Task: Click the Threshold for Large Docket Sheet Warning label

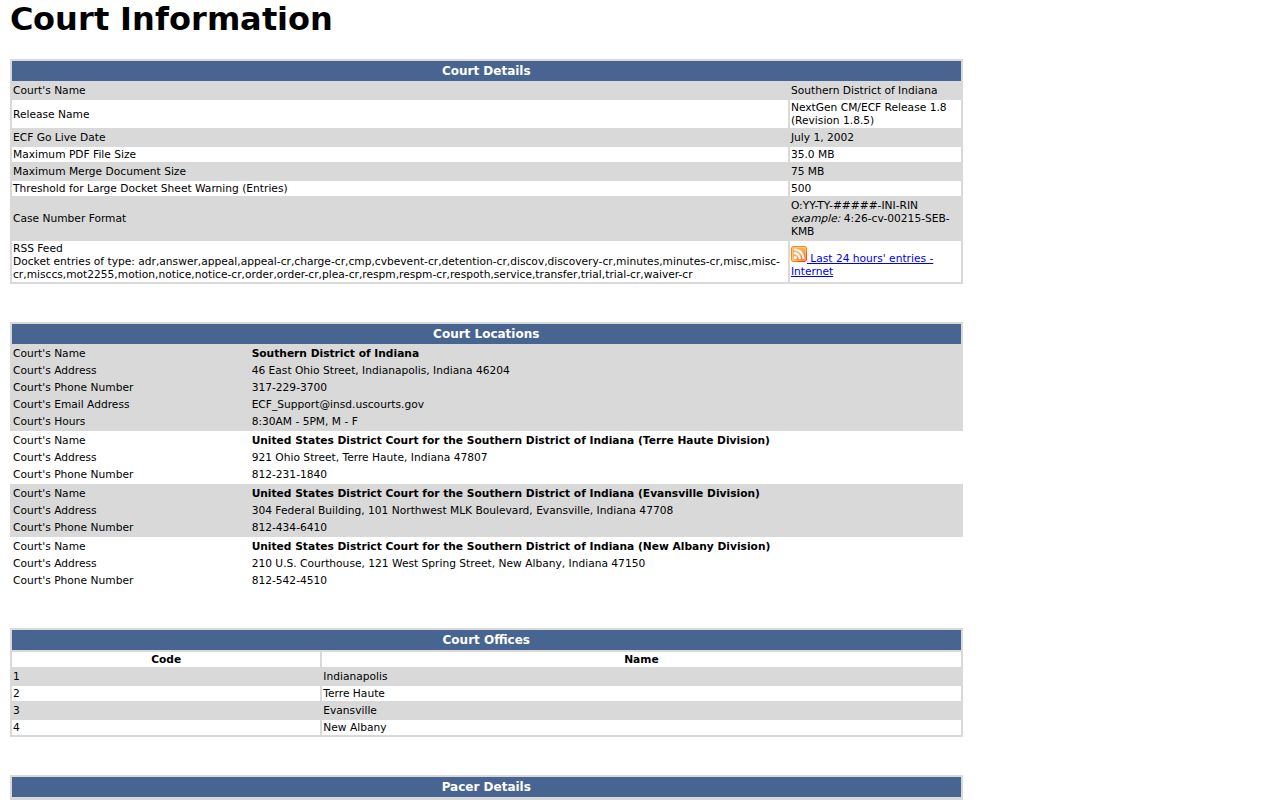Action: pyautogui.click(x=150, y=188)
